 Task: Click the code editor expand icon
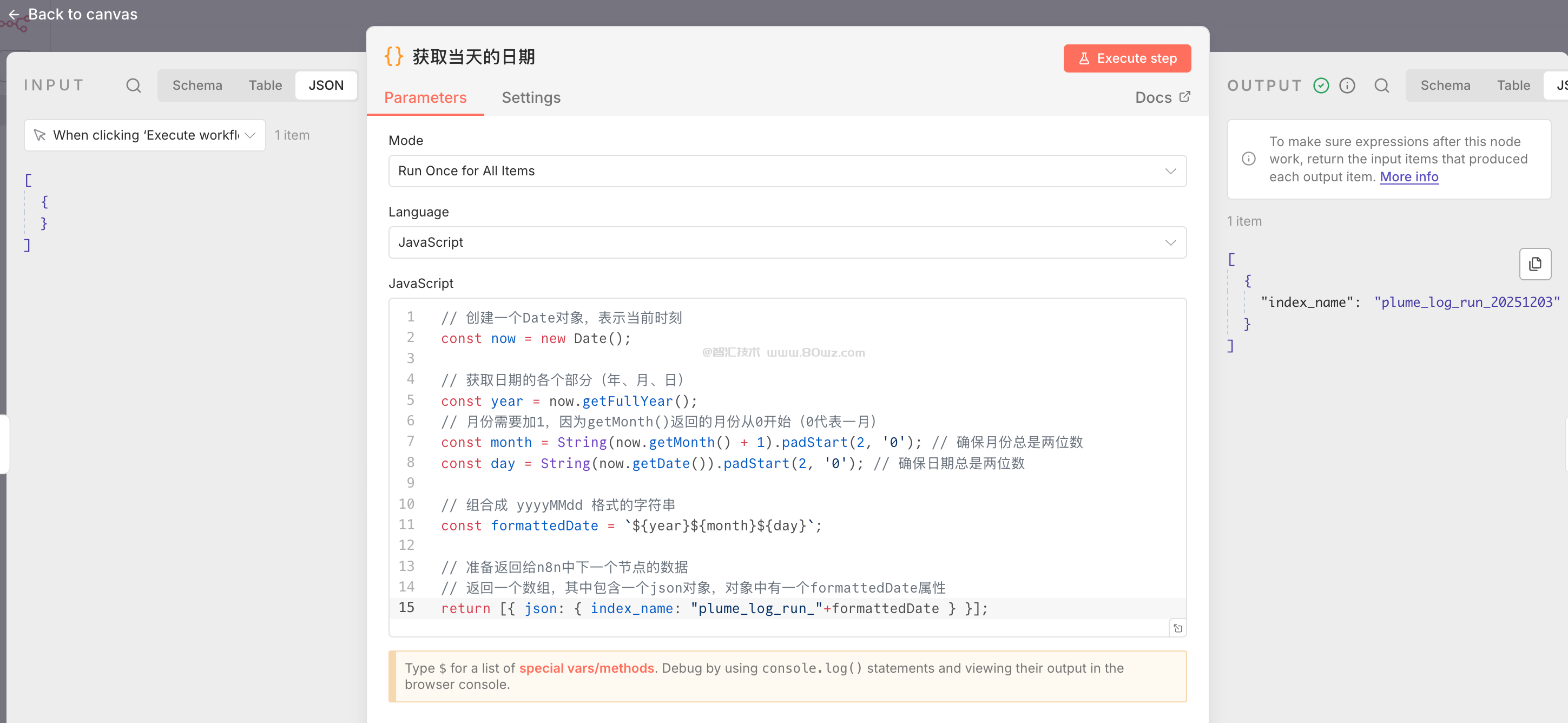pyautogui.click(x=1177, y=629)
